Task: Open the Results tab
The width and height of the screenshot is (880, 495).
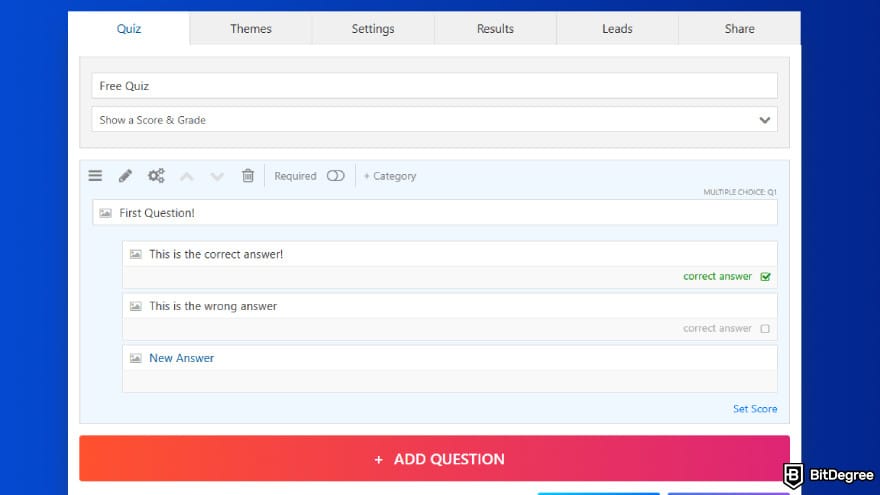Action: coord(495,29)
